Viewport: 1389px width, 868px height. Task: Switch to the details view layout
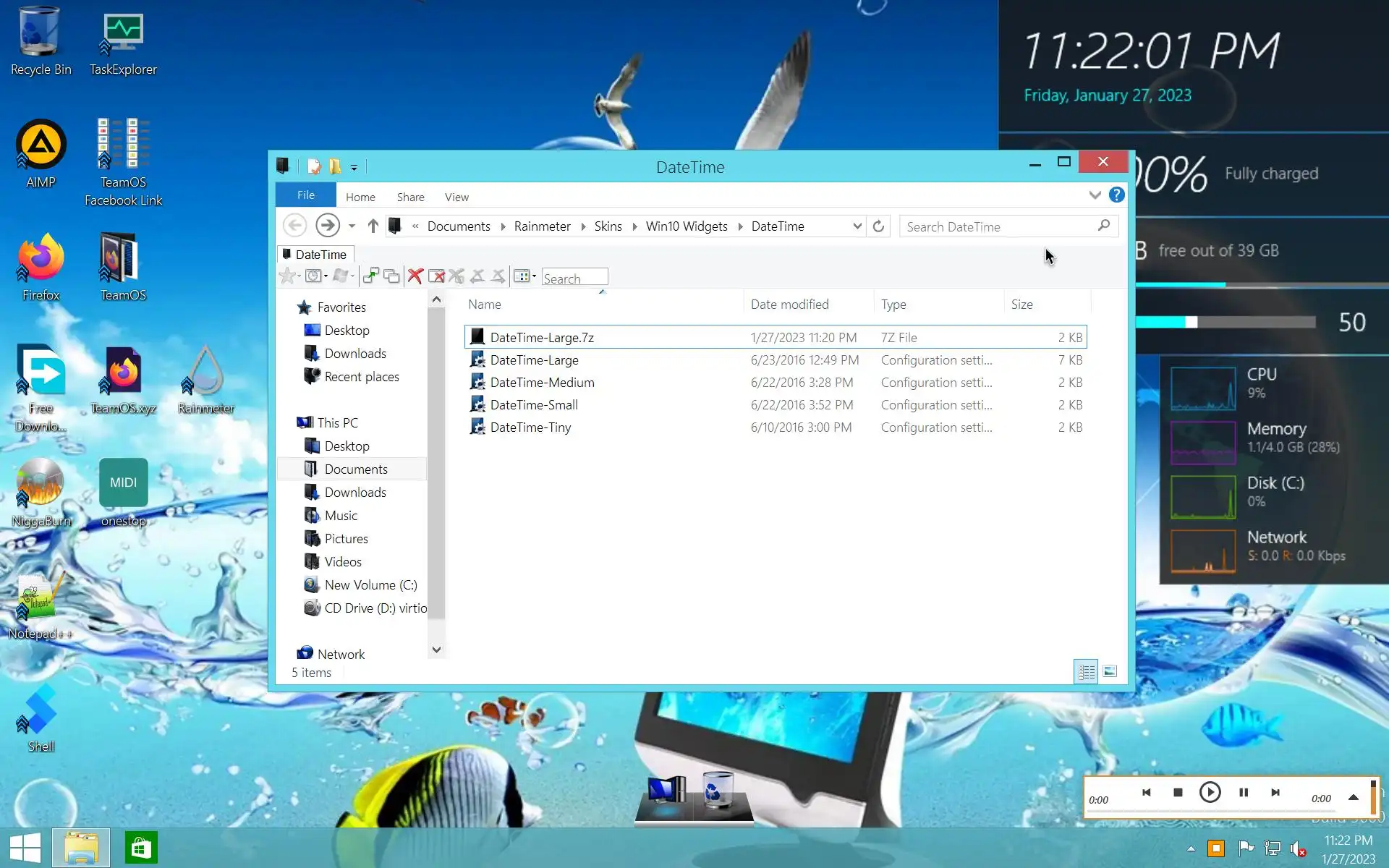(x=1086, y=672)
